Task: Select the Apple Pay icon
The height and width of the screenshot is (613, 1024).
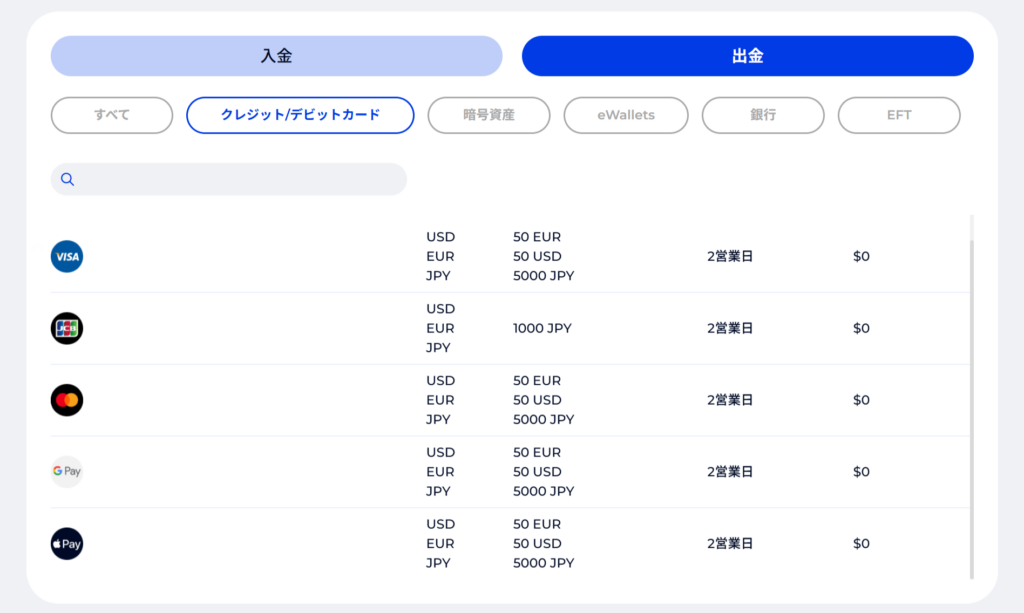Action: click(x=67, y=544)
